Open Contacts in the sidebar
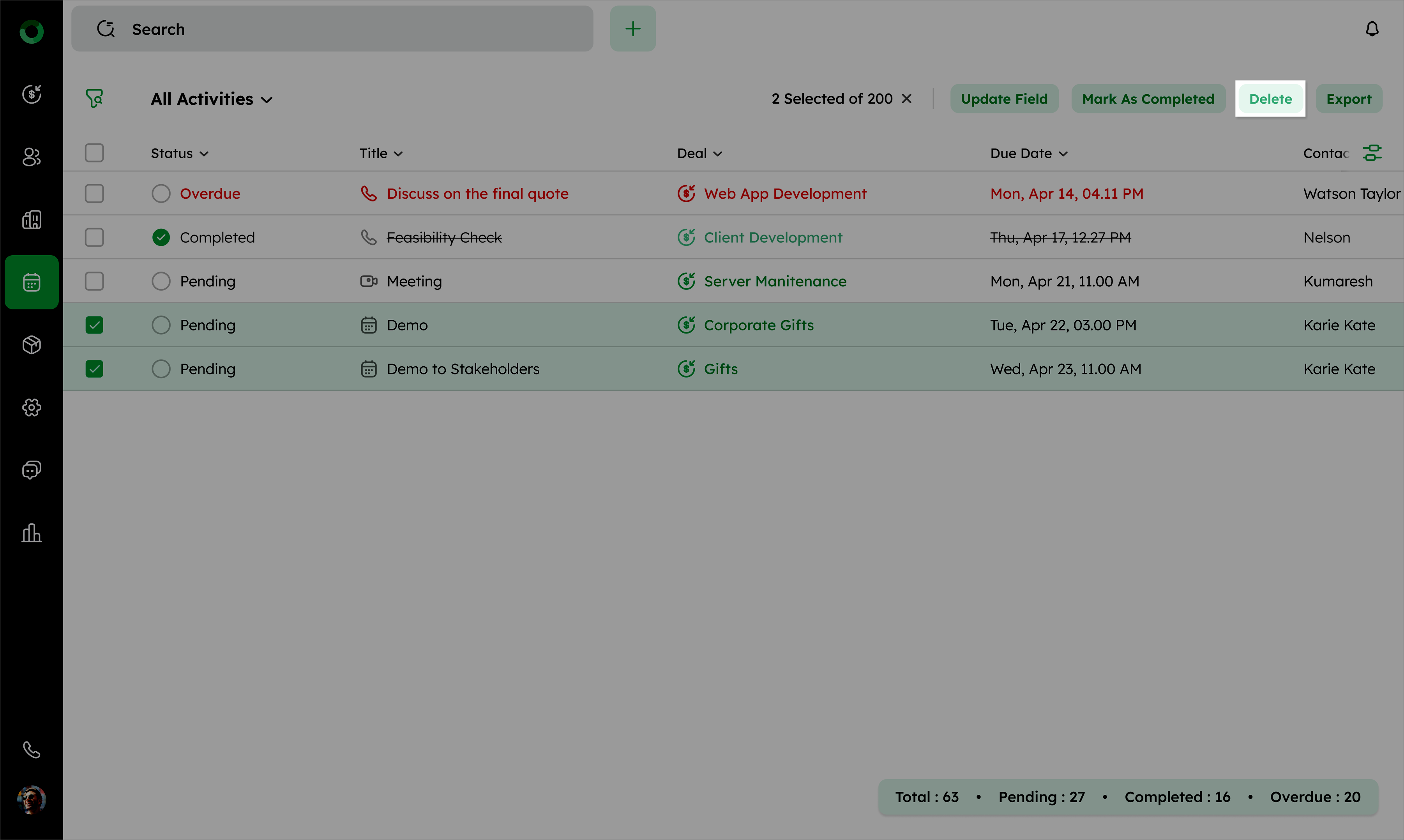 pyautogui.click(x=32, y=157)
